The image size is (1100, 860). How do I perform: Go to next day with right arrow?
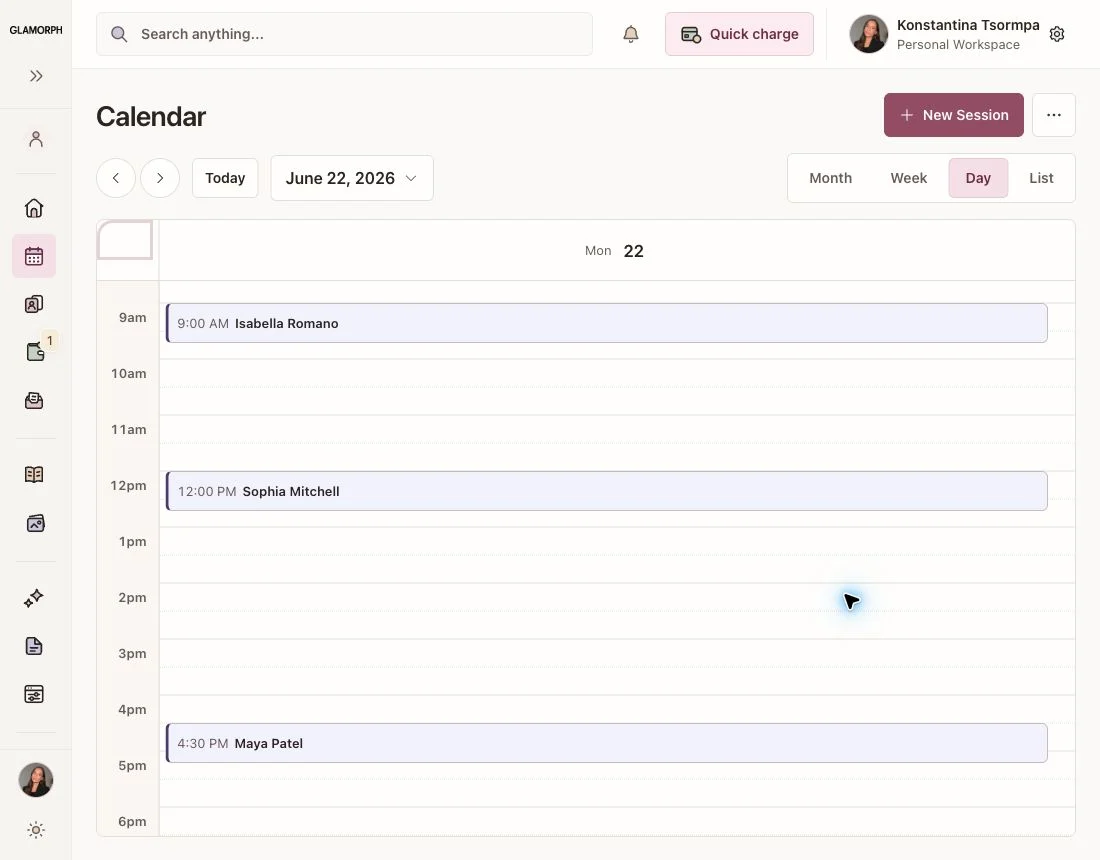coord(160,178)
